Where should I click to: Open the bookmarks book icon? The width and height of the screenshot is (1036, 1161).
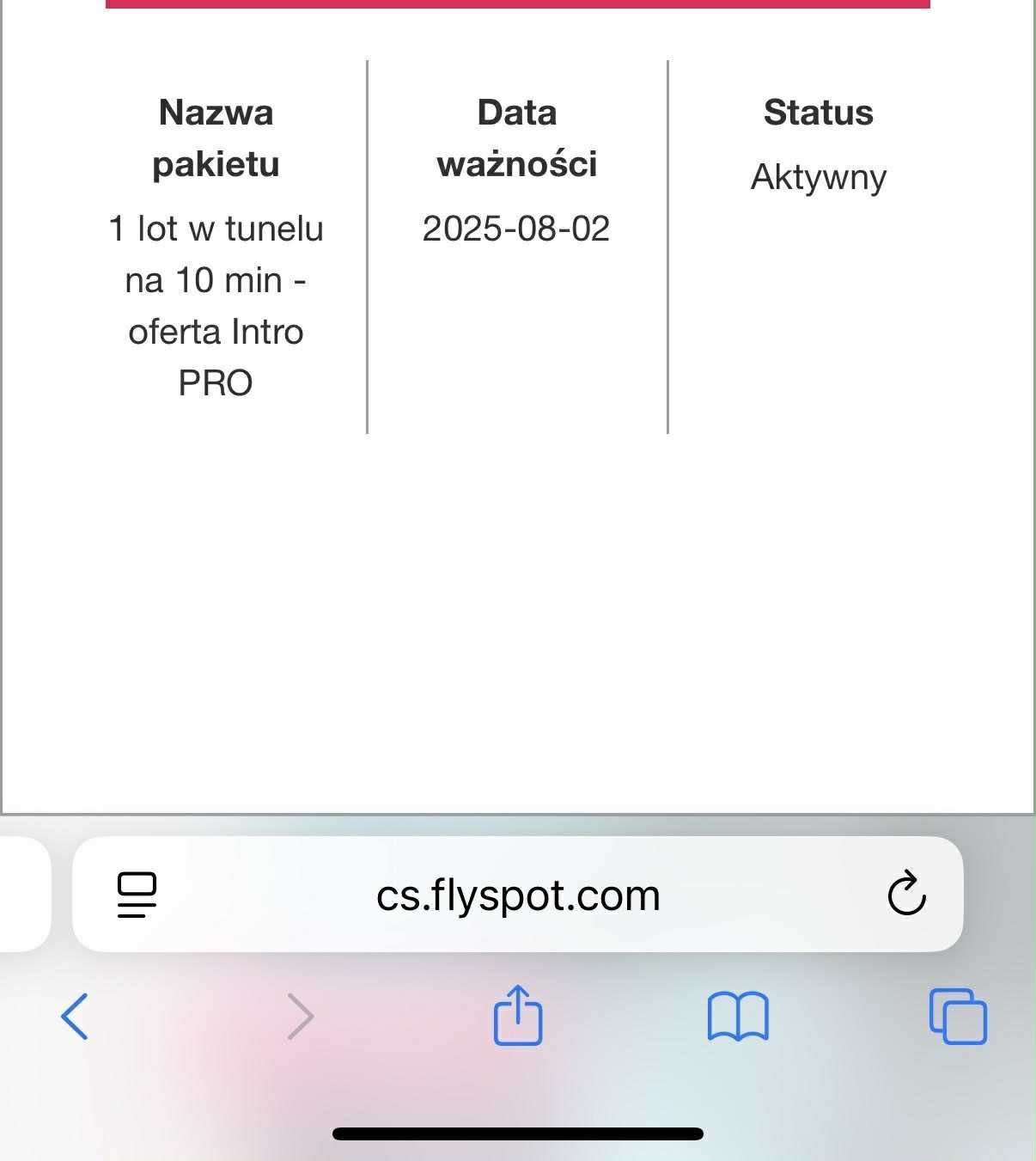738,1017
